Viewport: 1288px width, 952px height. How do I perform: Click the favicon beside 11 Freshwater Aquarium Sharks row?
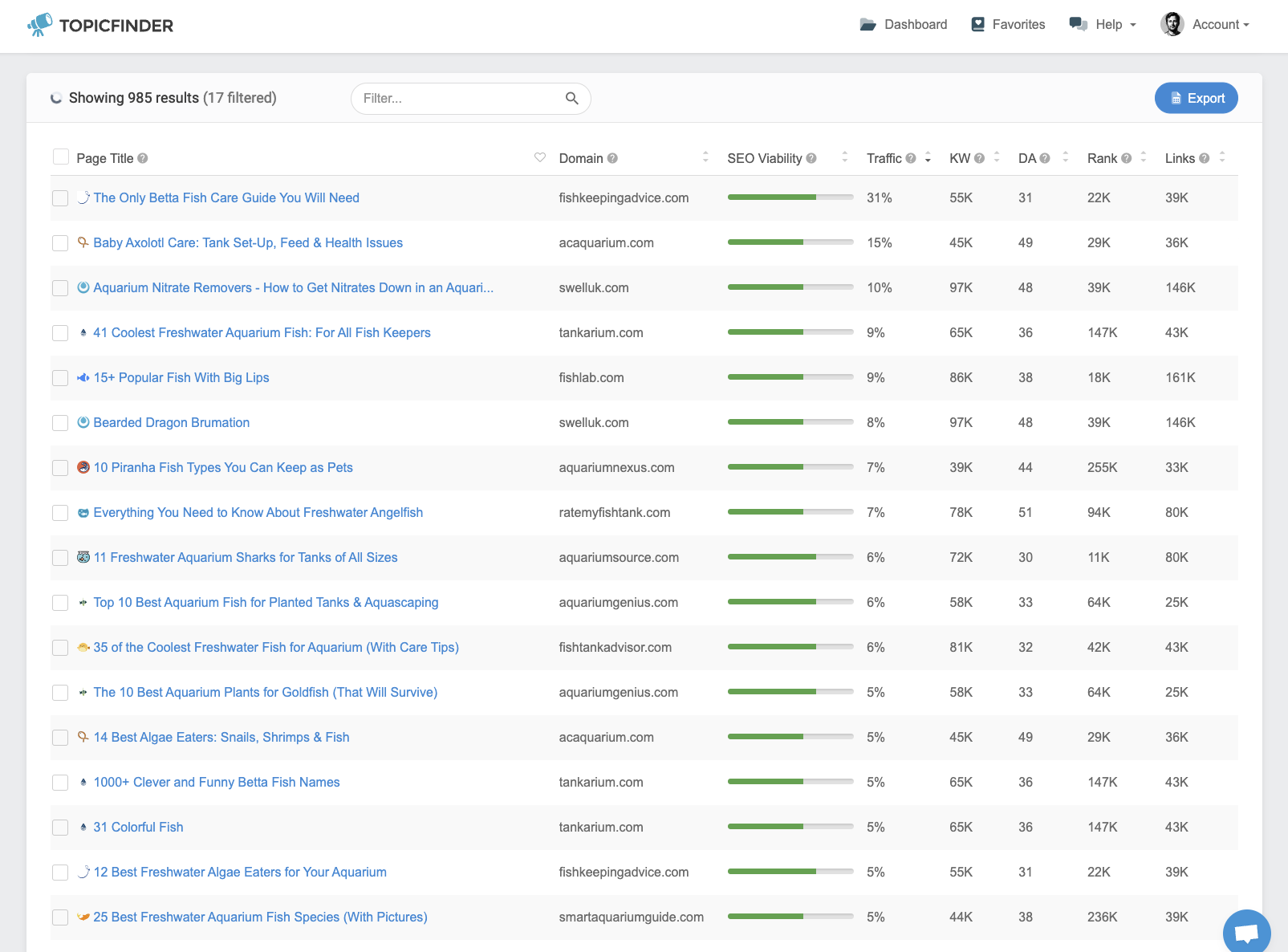coord(83,557)
